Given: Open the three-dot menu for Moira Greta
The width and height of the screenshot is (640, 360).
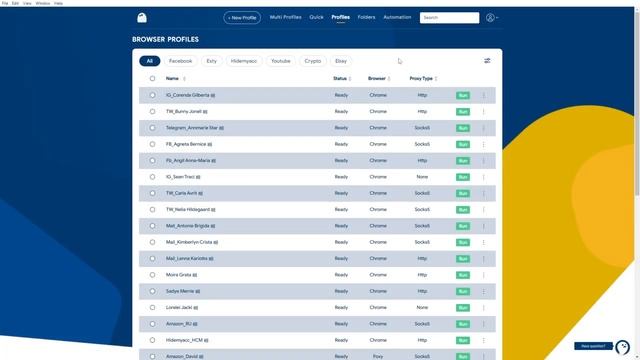Looking at the screenshot, I should (x=484, y=275).
